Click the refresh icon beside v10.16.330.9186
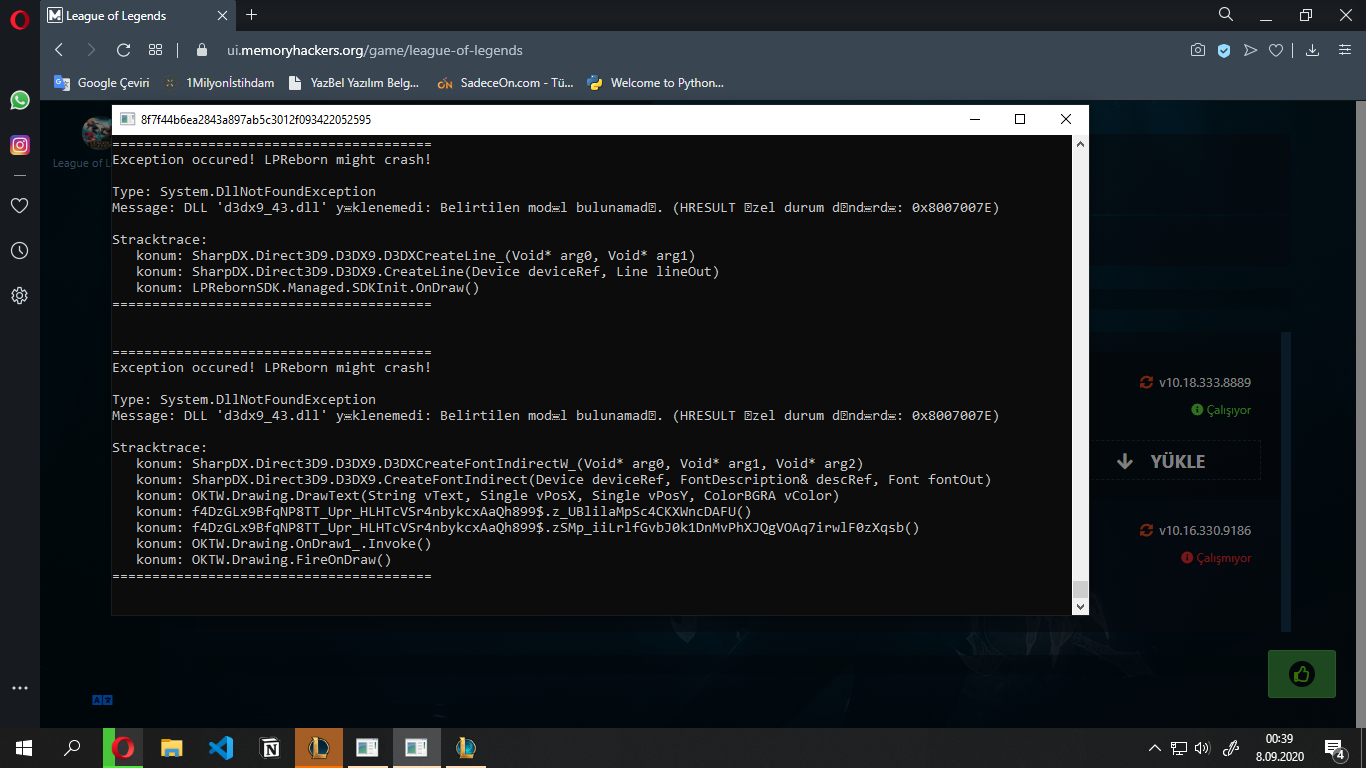The image size is (1366, 768). coord(1146,530)
